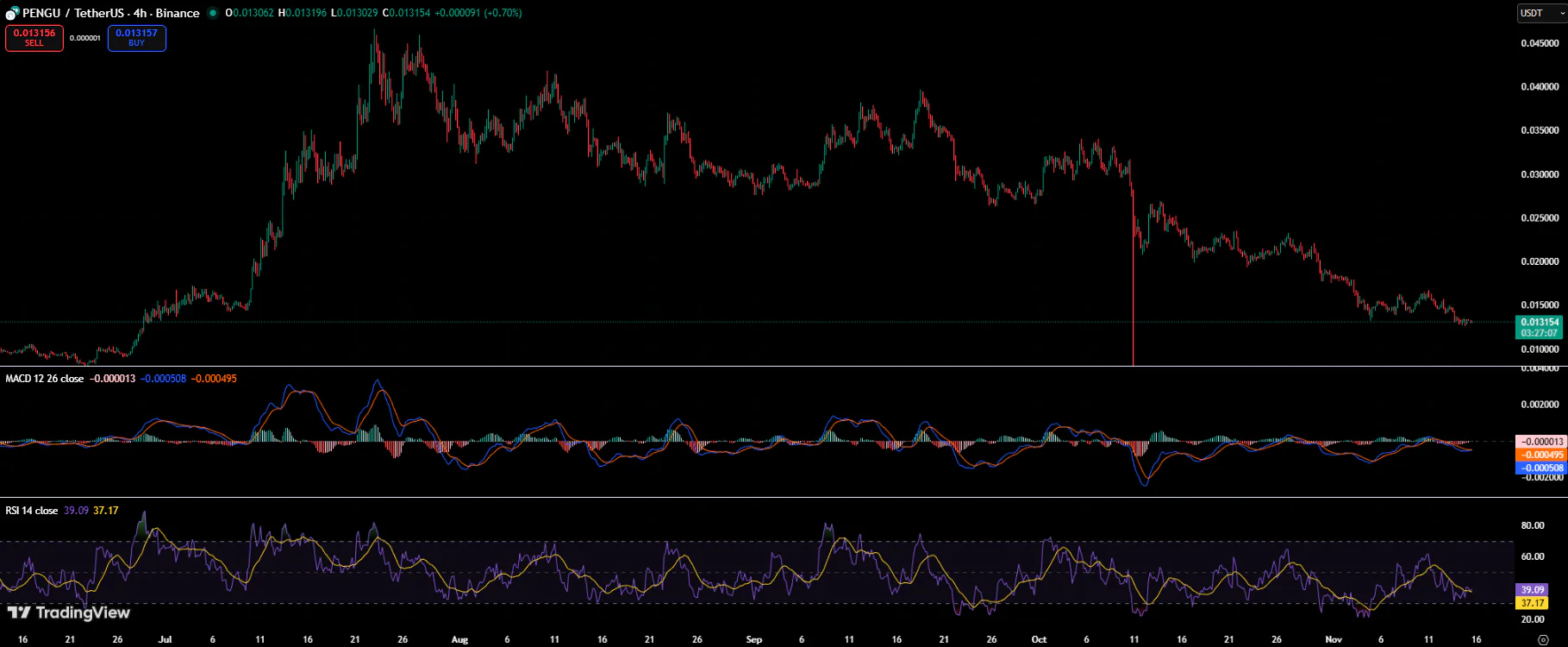Click the 0.045000 price scale label
Screen dimensions: 1568x647
click(1540, 43)
